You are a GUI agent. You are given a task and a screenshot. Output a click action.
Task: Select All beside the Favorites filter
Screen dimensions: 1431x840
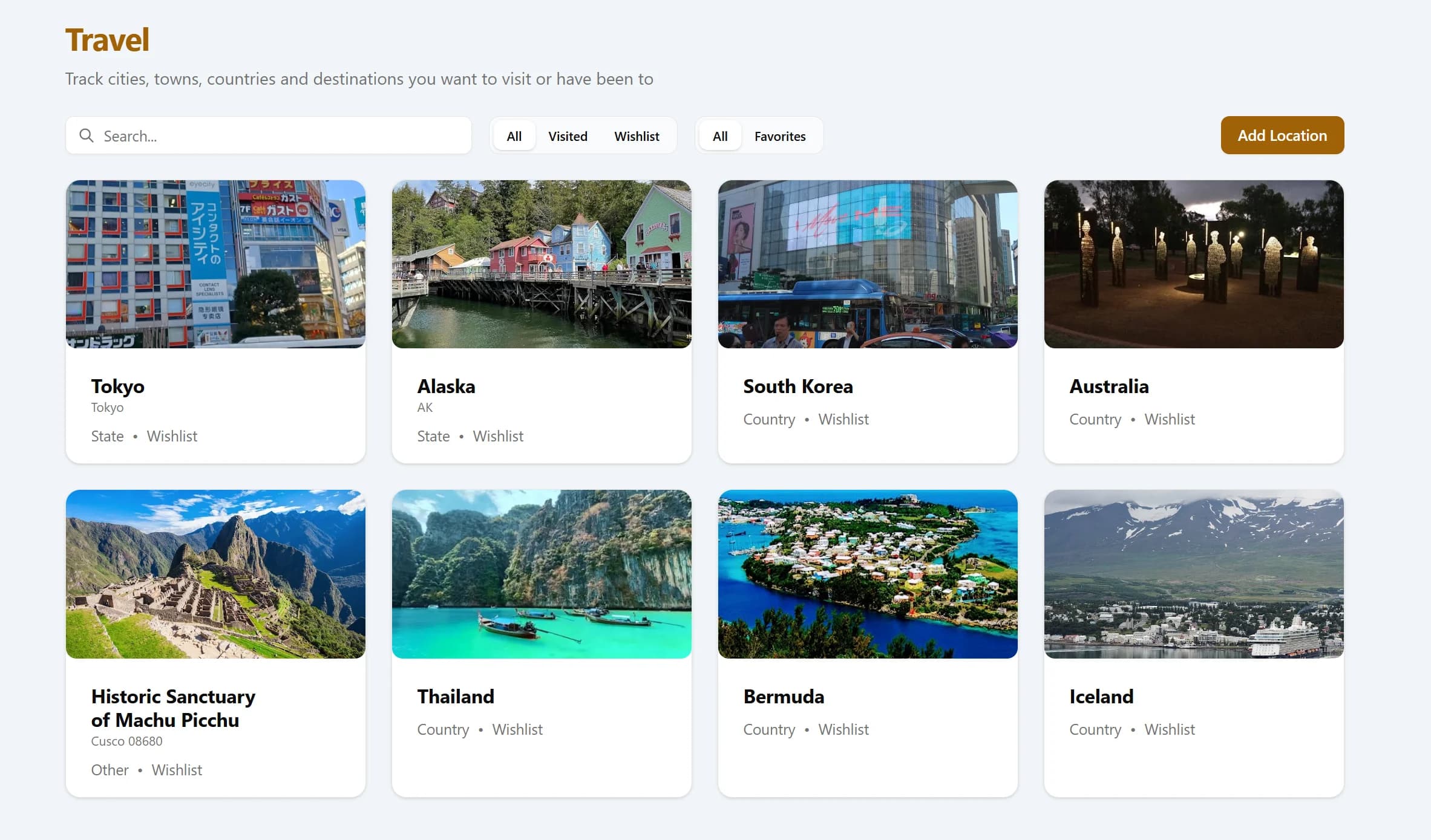click(719, 136)
